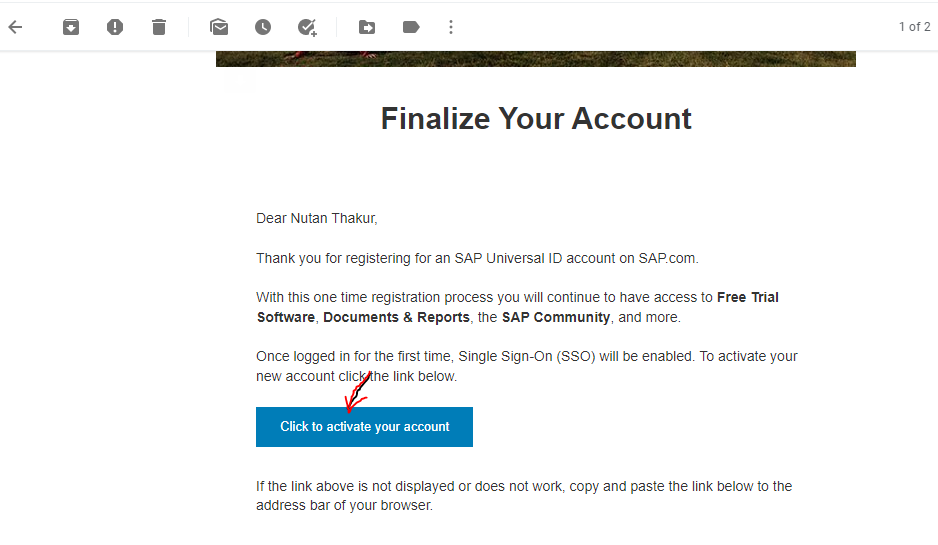Snooze this email with clock icon
Image resolution: width=938 pixels, height=545 pixels.
coord(263,27)
